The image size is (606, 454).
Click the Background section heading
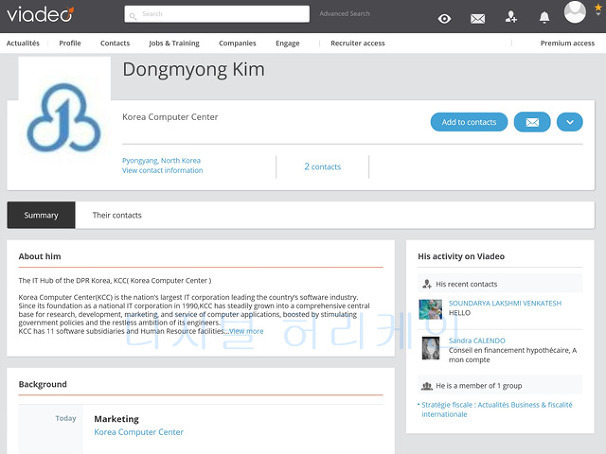(43, 384)
